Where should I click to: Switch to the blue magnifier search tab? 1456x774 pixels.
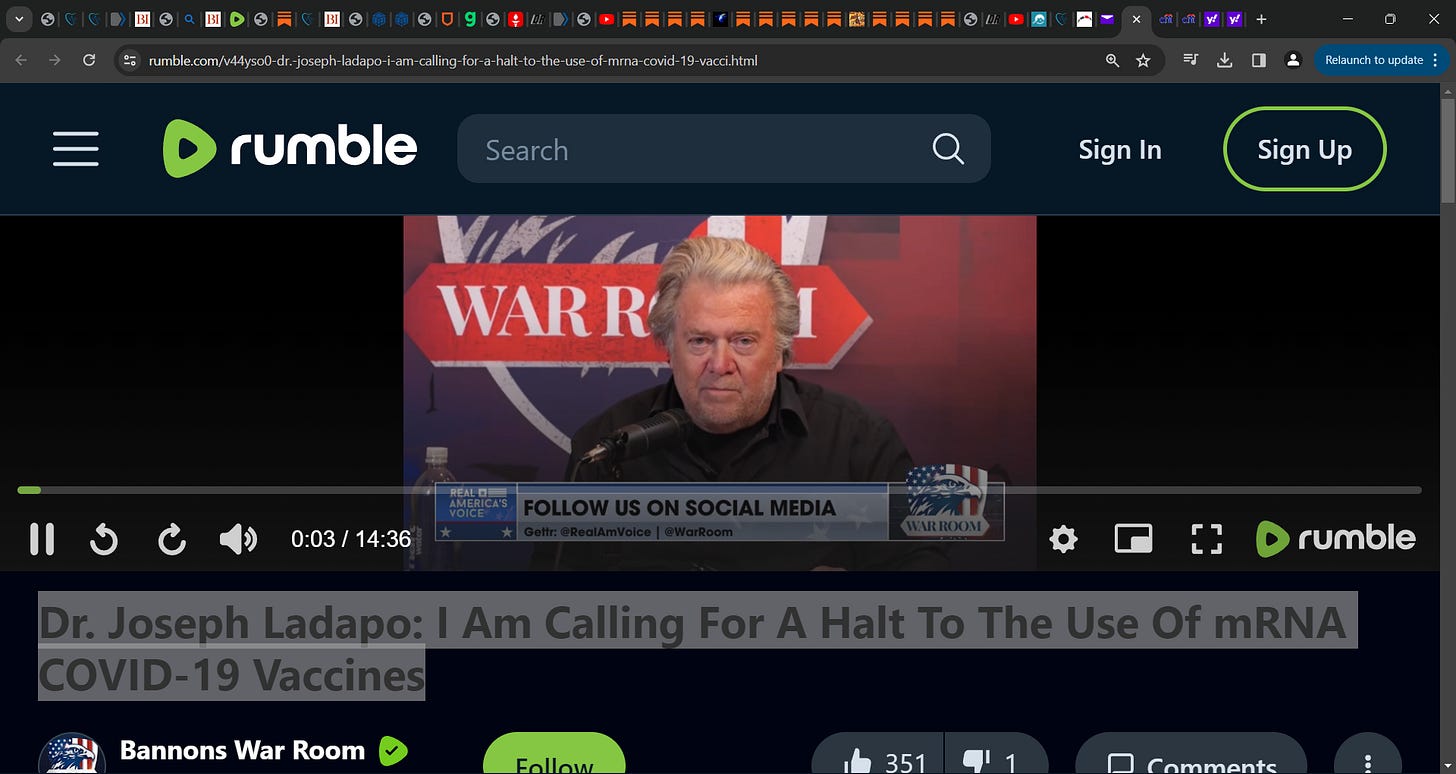pos(189,19)
